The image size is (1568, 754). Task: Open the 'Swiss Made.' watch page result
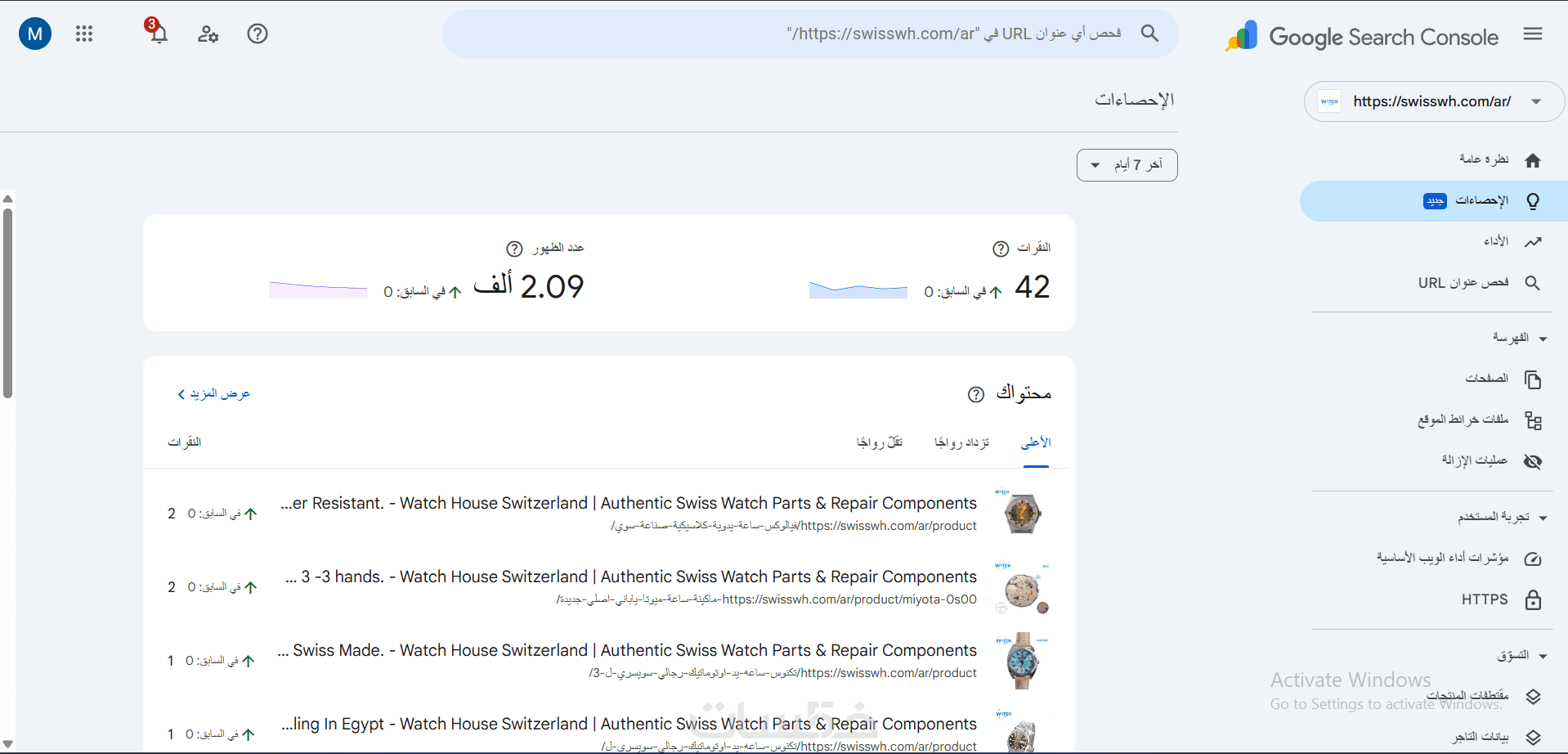pos(627,650)
